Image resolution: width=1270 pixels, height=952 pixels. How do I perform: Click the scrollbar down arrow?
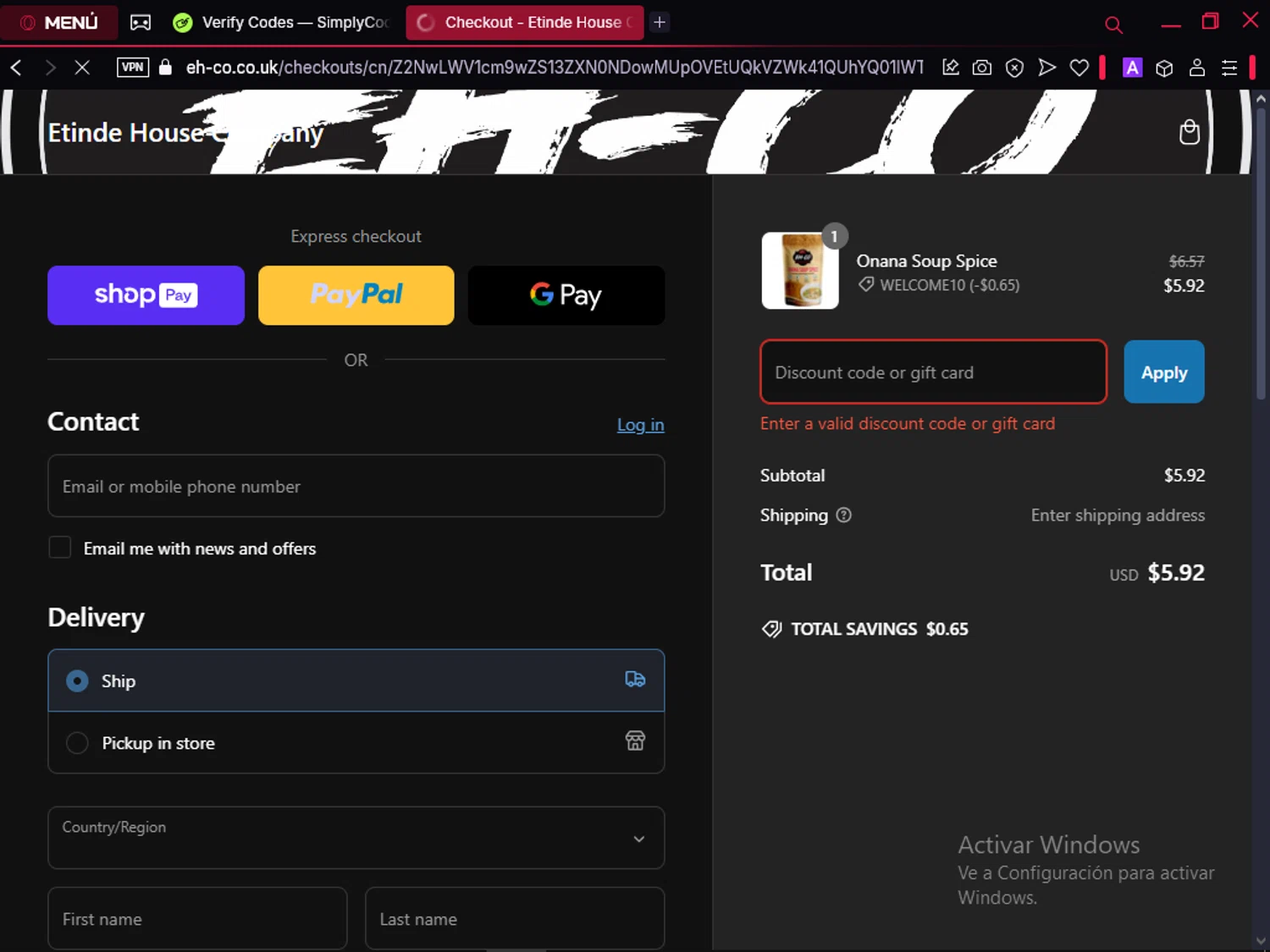point(1262,941)
